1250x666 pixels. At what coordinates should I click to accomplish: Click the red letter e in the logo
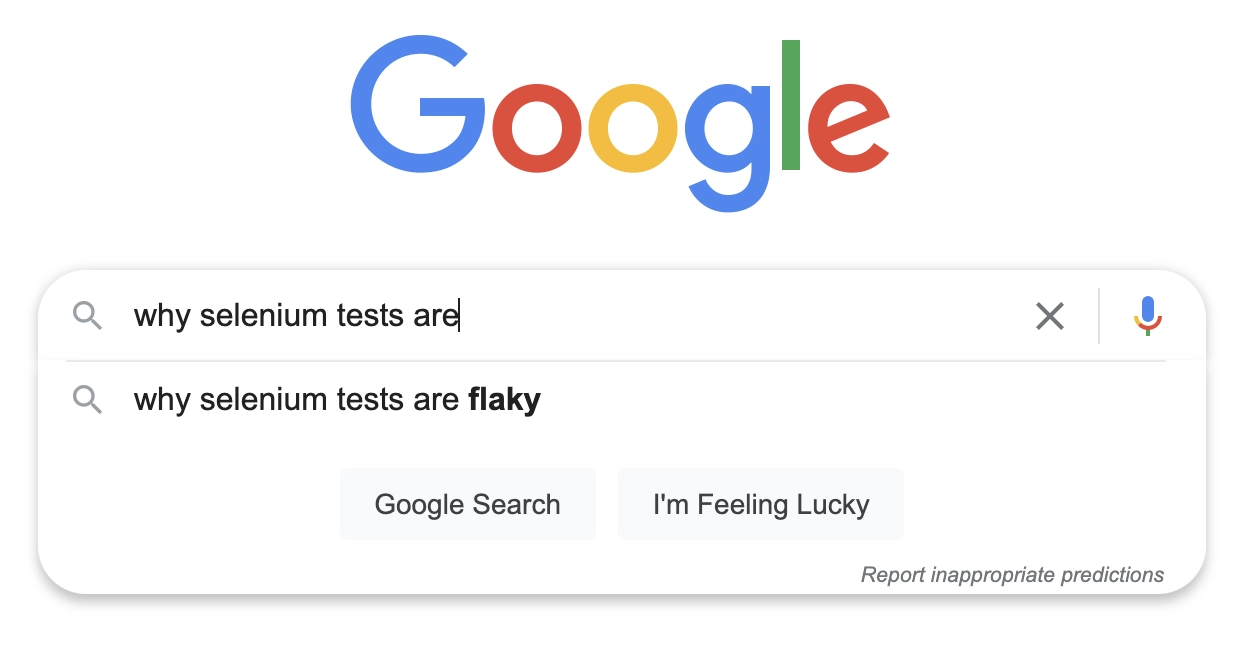[x=848, y=128]
